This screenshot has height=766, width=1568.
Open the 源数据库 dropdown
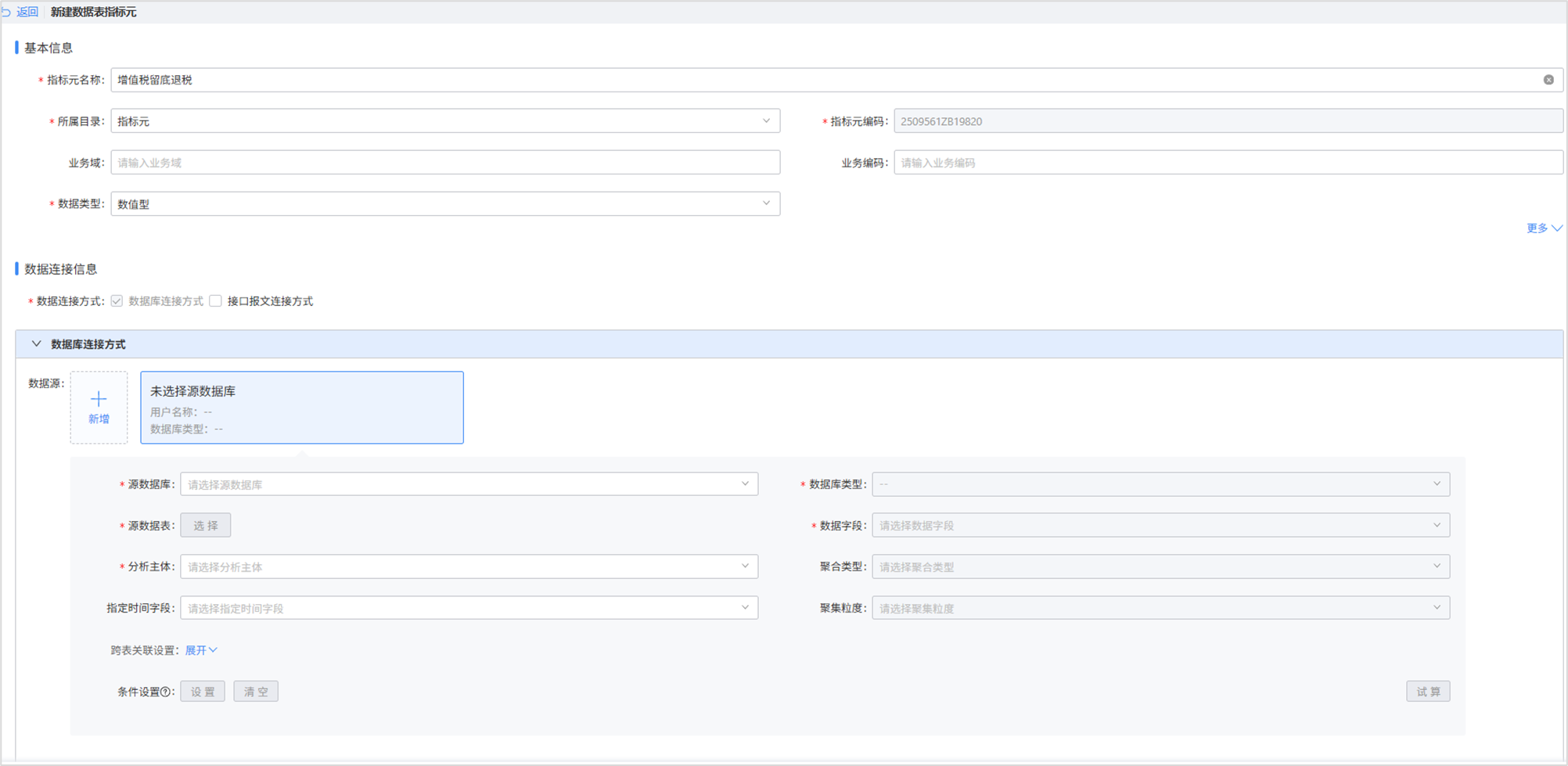click(468, 484)
